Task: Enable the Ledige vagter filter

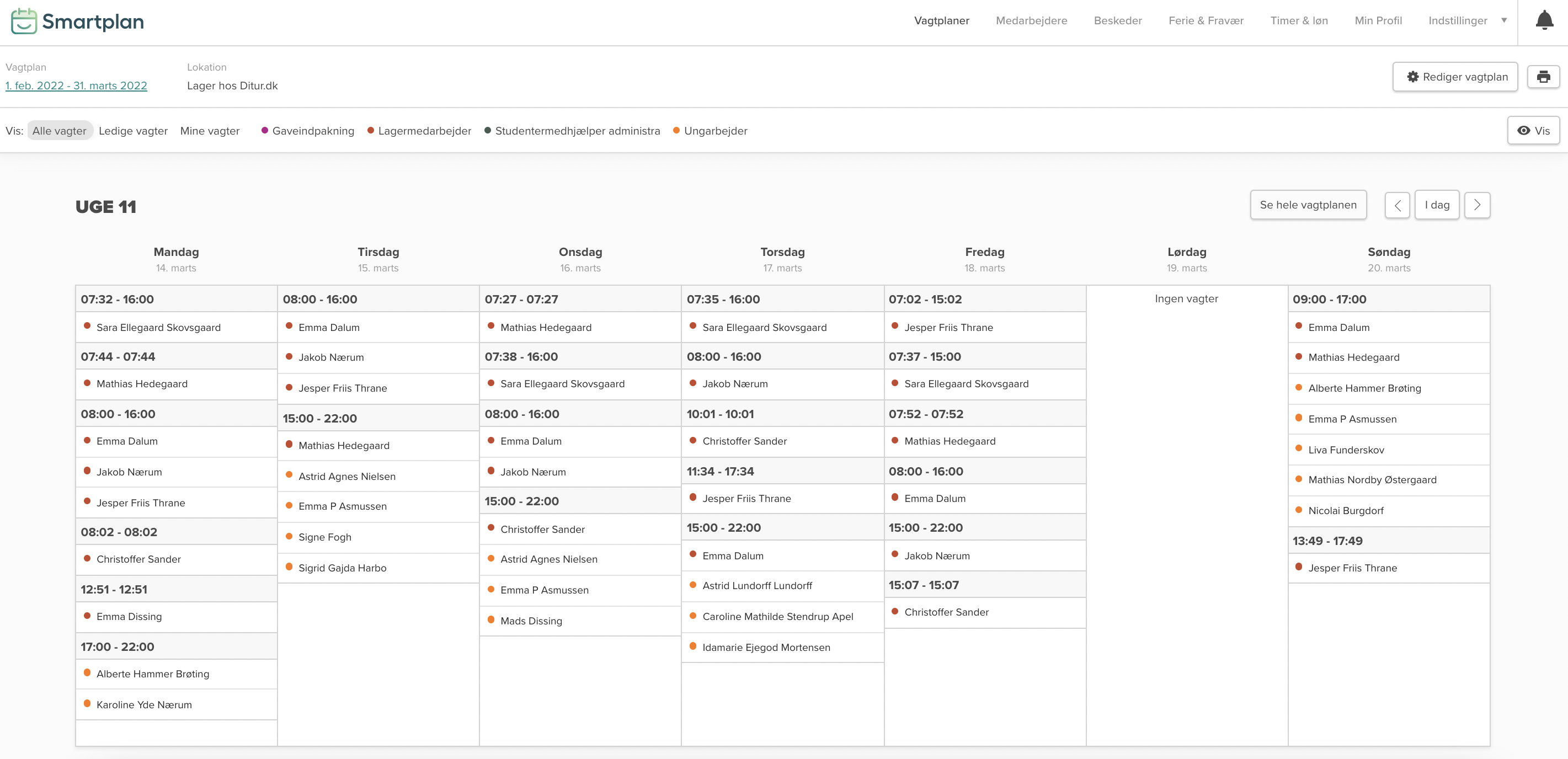Action: click(133, 131)
